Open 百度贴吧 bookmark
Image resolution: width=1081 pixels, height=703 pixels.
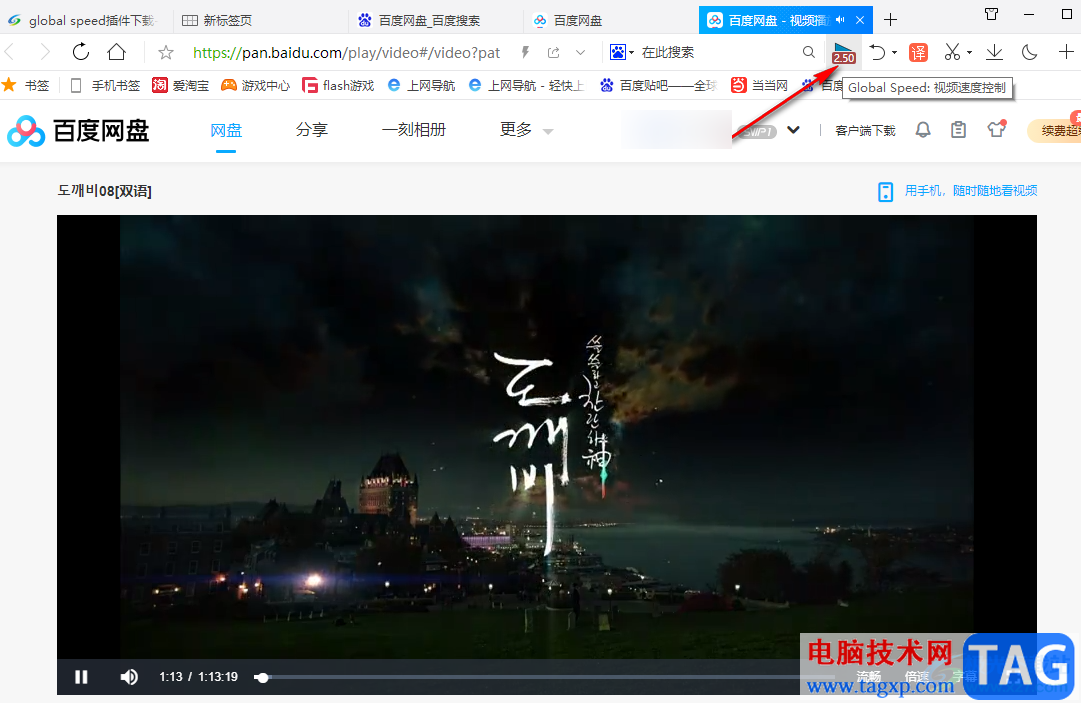[x=658, y=85]
